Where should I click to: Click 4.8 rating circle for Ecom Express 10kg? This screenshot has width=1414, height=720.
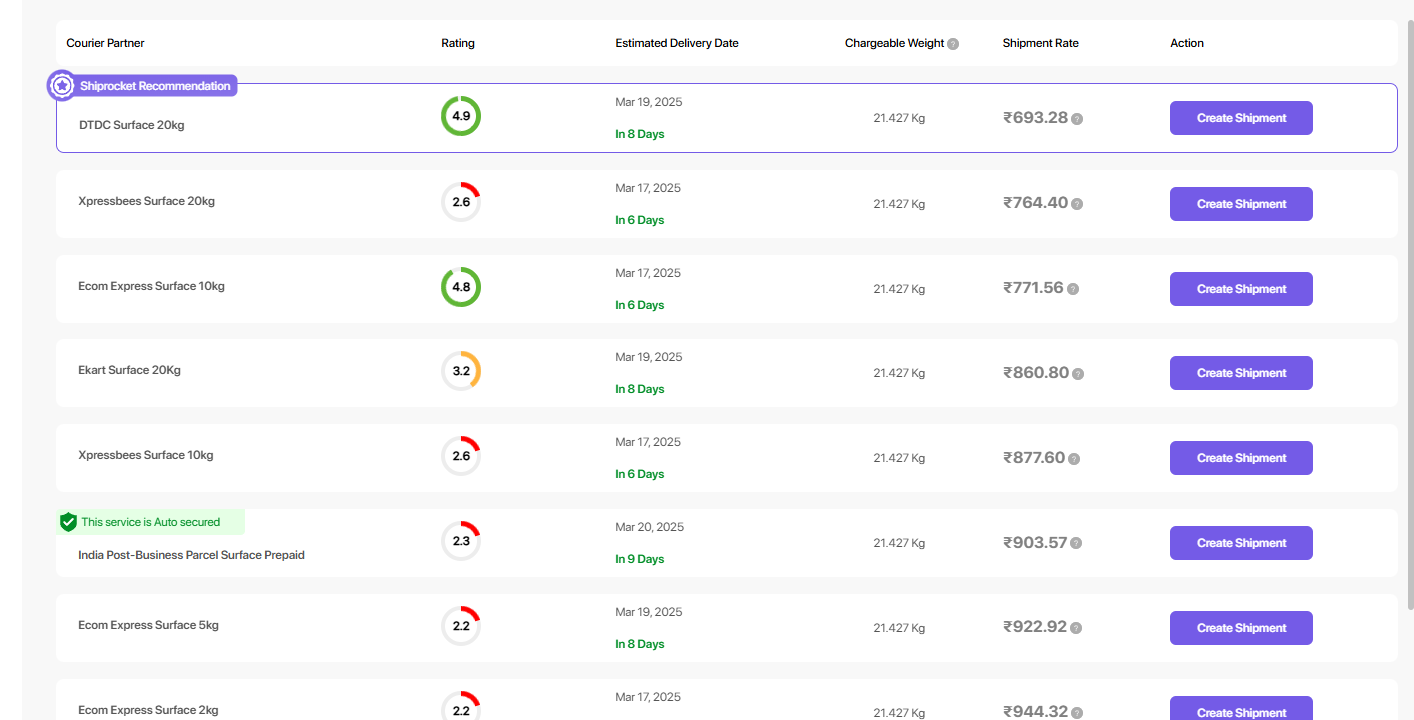[x=461, y=287]
